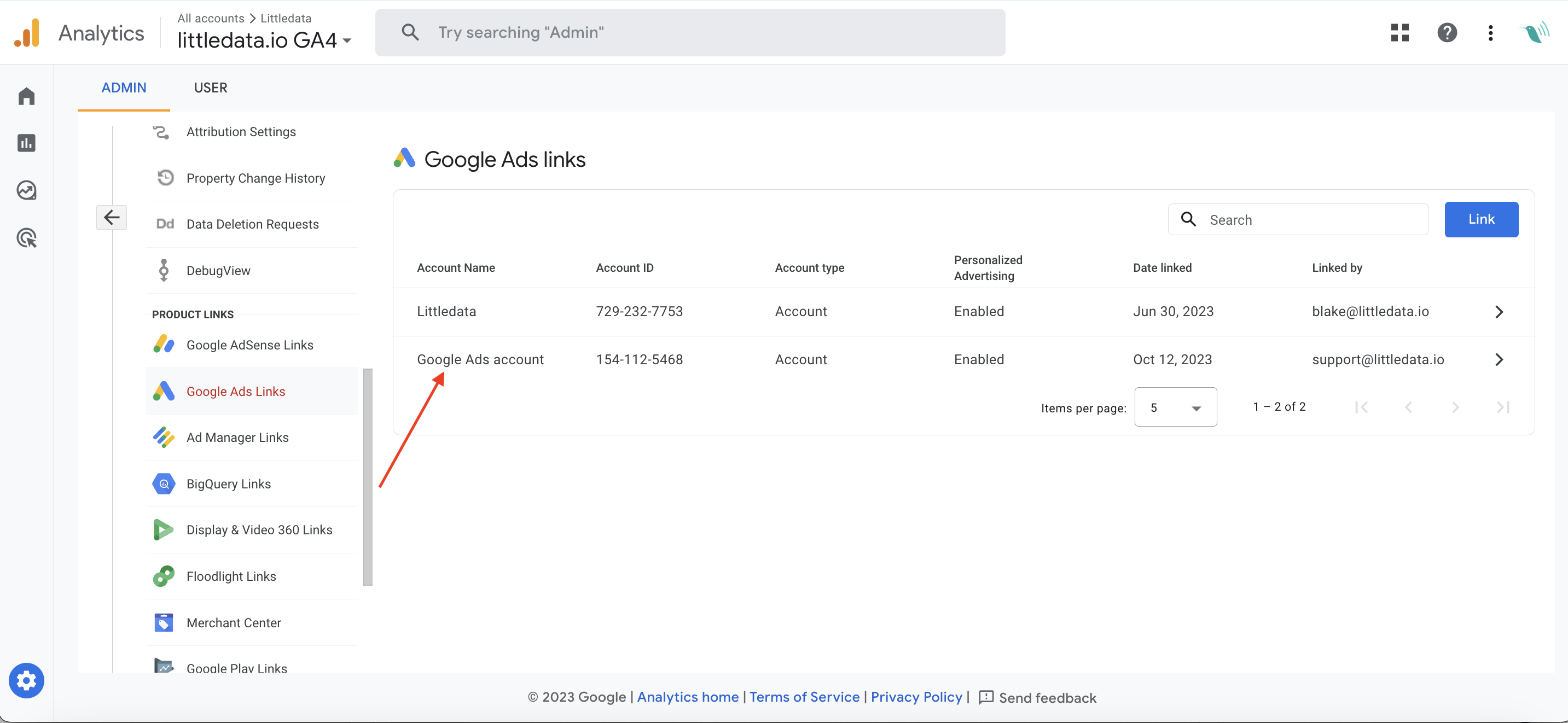The width and height of the screenshot is (1568, 723).
Task: Click the BigQuery Links hexagon icon
Action: pyautogui.click(x=164, y=483)
